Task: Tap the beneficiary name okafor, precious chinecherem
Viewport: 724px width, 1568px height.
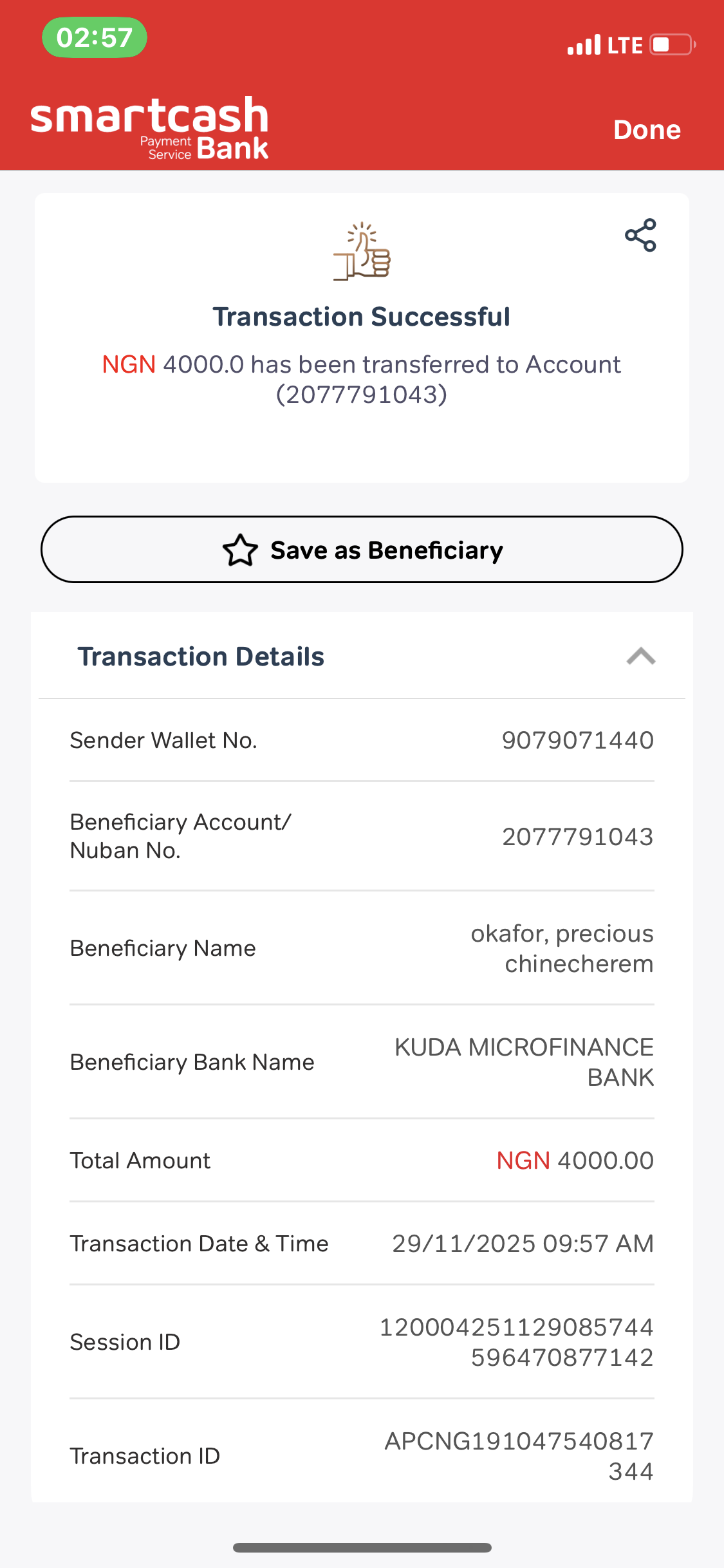Action: (x=562, y=948)
